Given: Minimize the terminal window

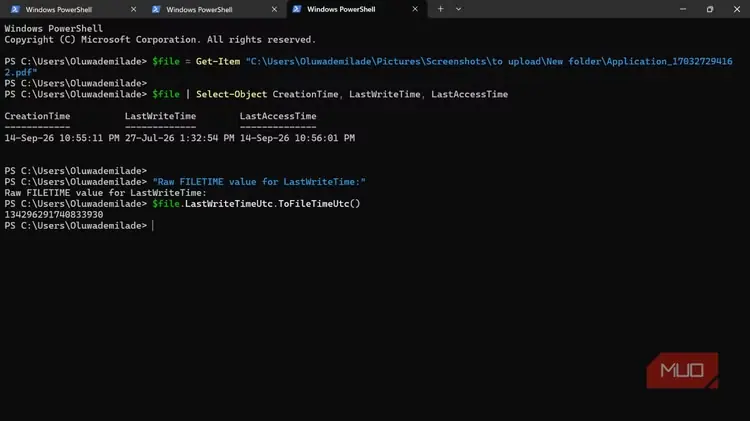Looking at the screenshot, I should [683, 9].
